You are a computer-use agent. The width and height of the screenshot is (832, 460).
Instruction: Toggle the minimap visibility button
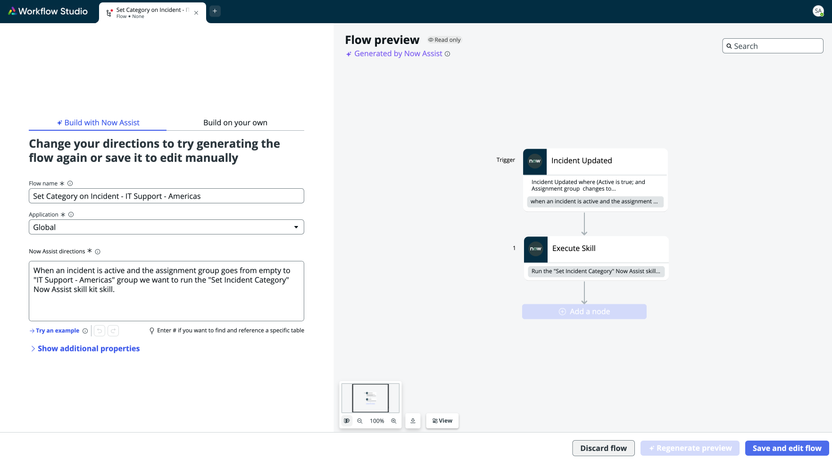click(347, 421)
